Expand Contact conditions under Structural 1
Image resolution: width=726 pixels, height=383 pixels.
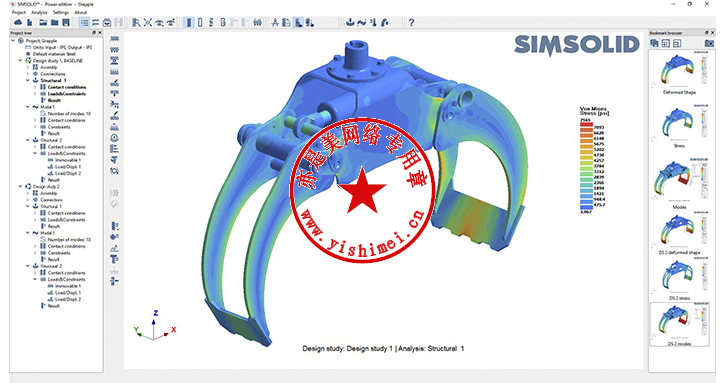coord(35,87)
